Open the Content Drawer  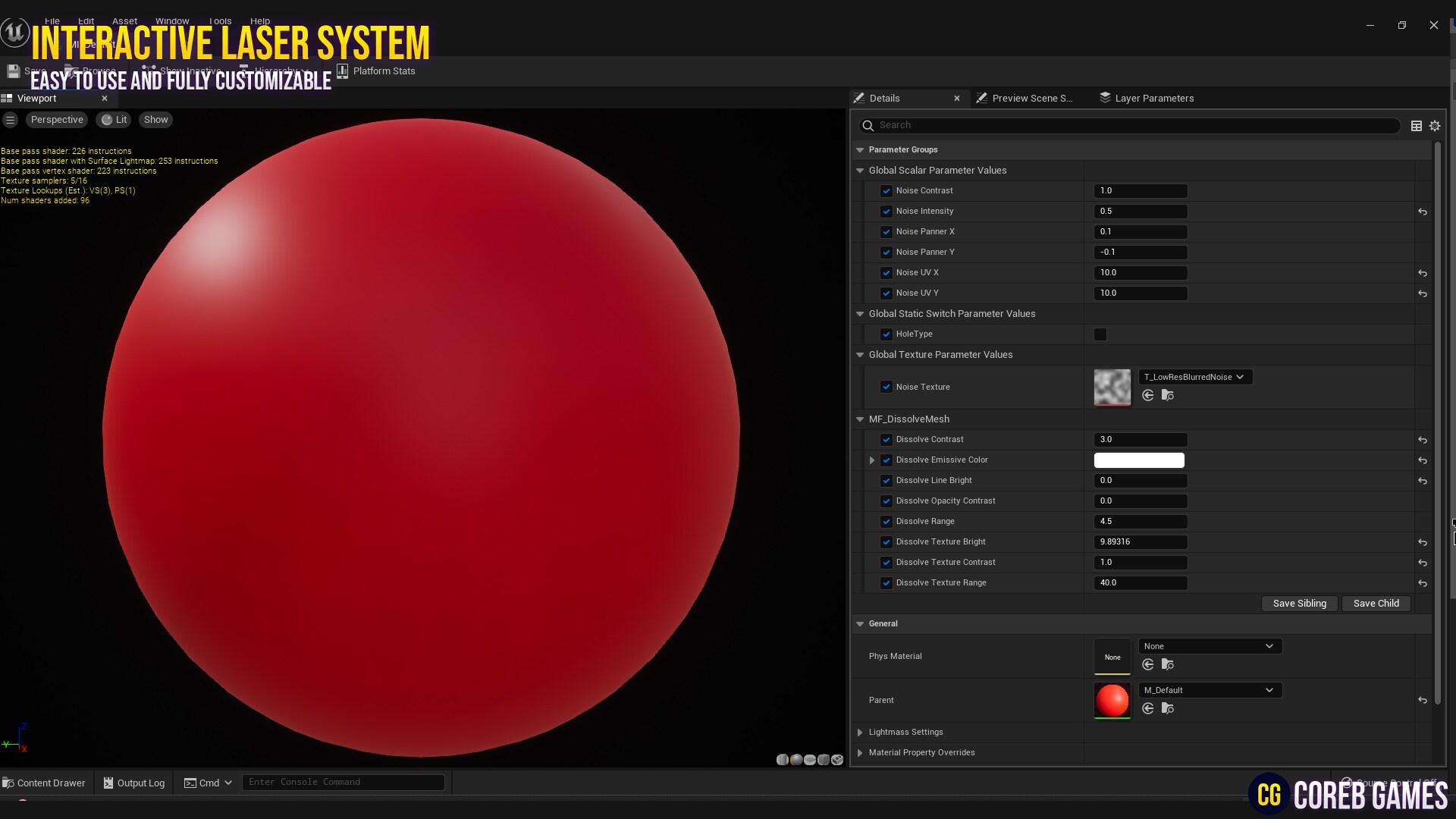pyautogui.click(x=44, y=783)
